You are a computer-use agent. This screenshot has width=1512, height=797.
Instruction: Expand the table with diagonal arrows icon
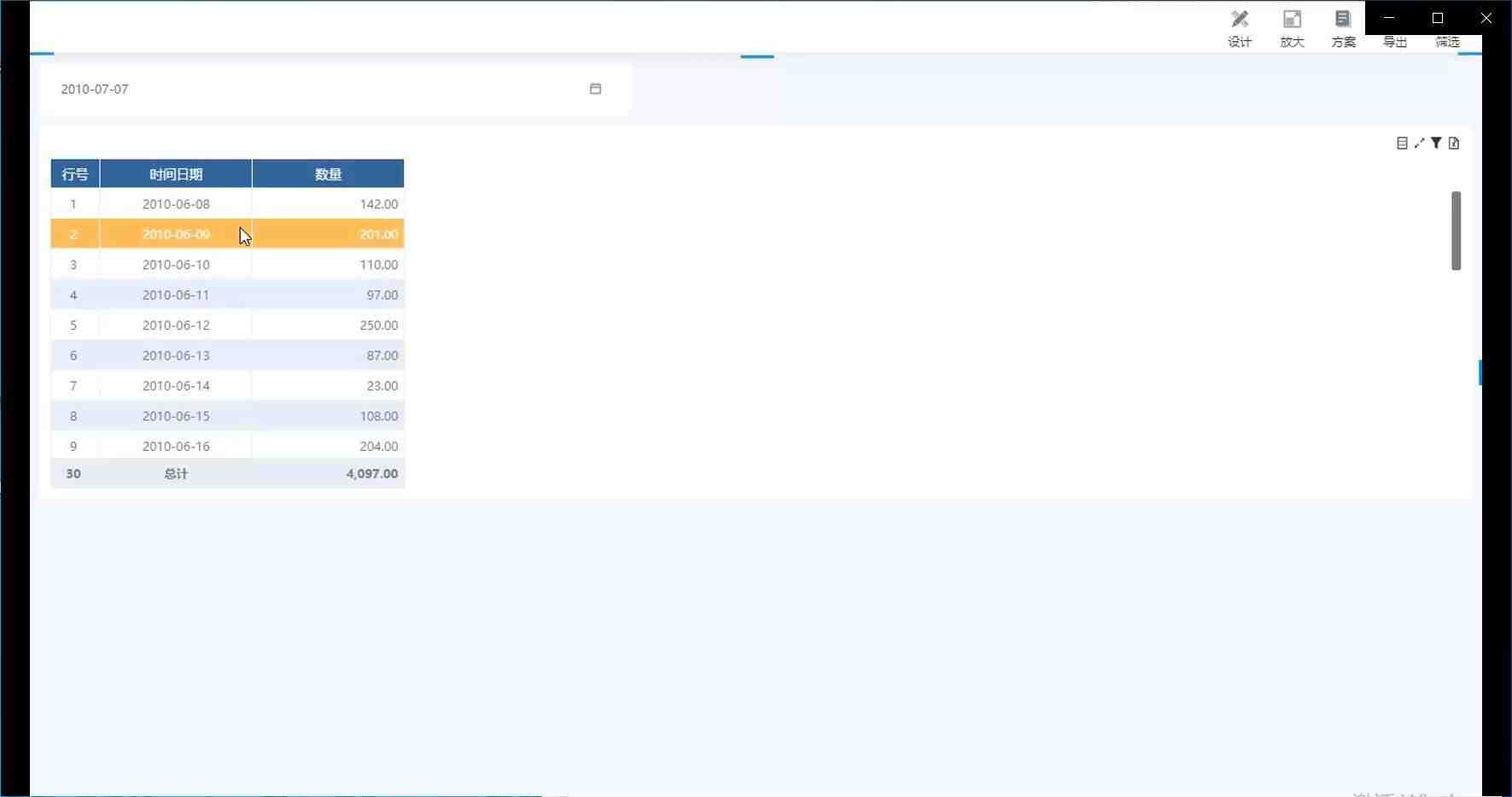click(x=1419, y=144)
